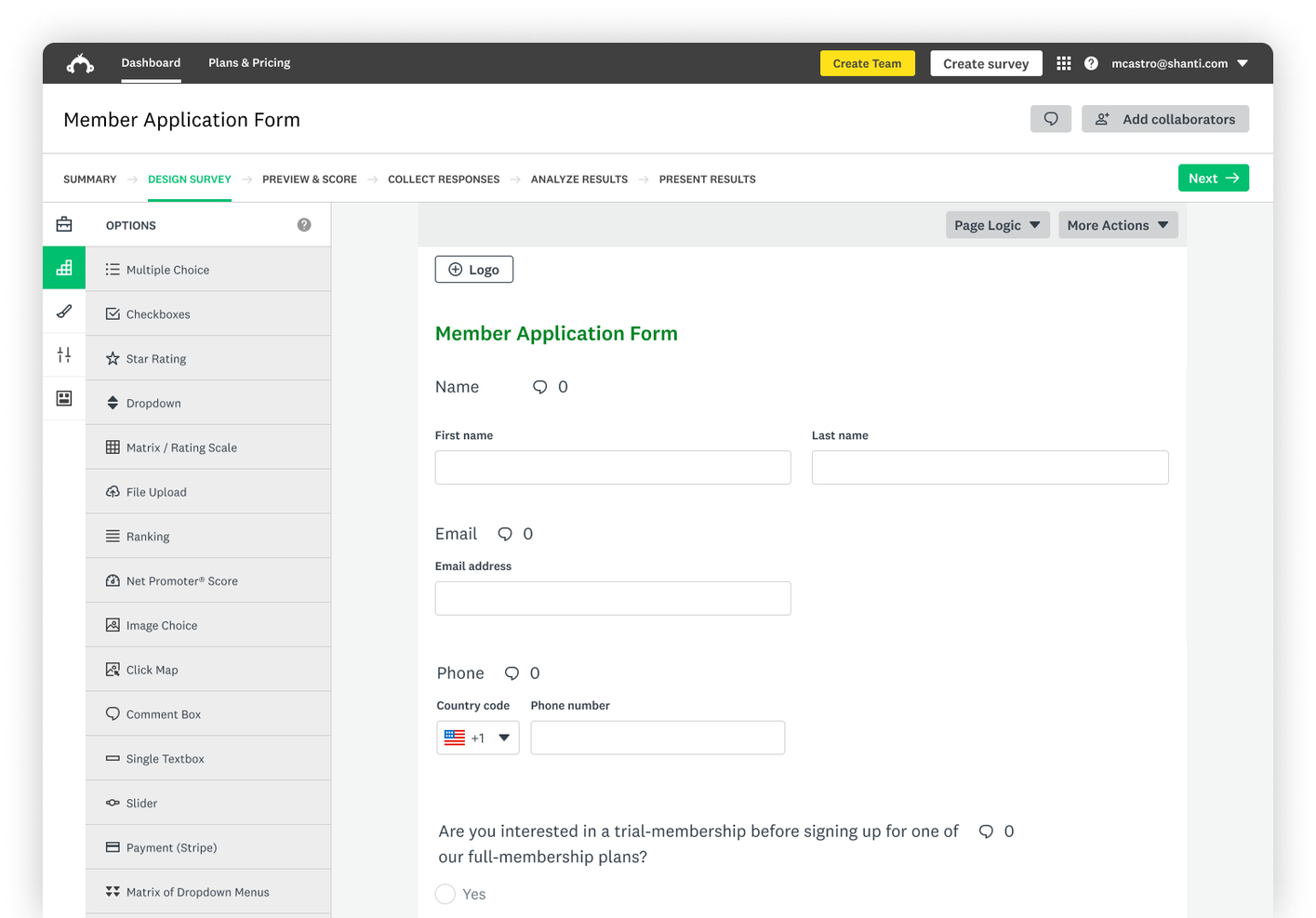Open the Style paintbrush panel
Image resolution: width=1316 pixels, height=918 pixels.
click(x=63, y=311)
